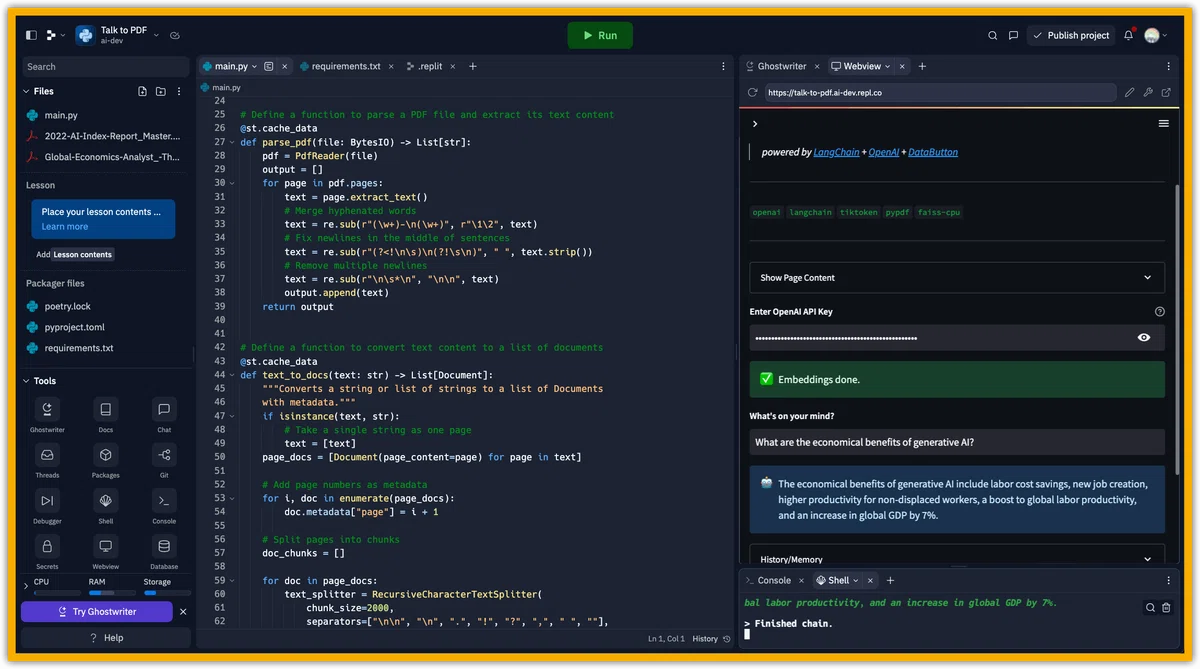Open the notifications bell
Viewport: 1200px width, 669px height.
[1128, 35]
